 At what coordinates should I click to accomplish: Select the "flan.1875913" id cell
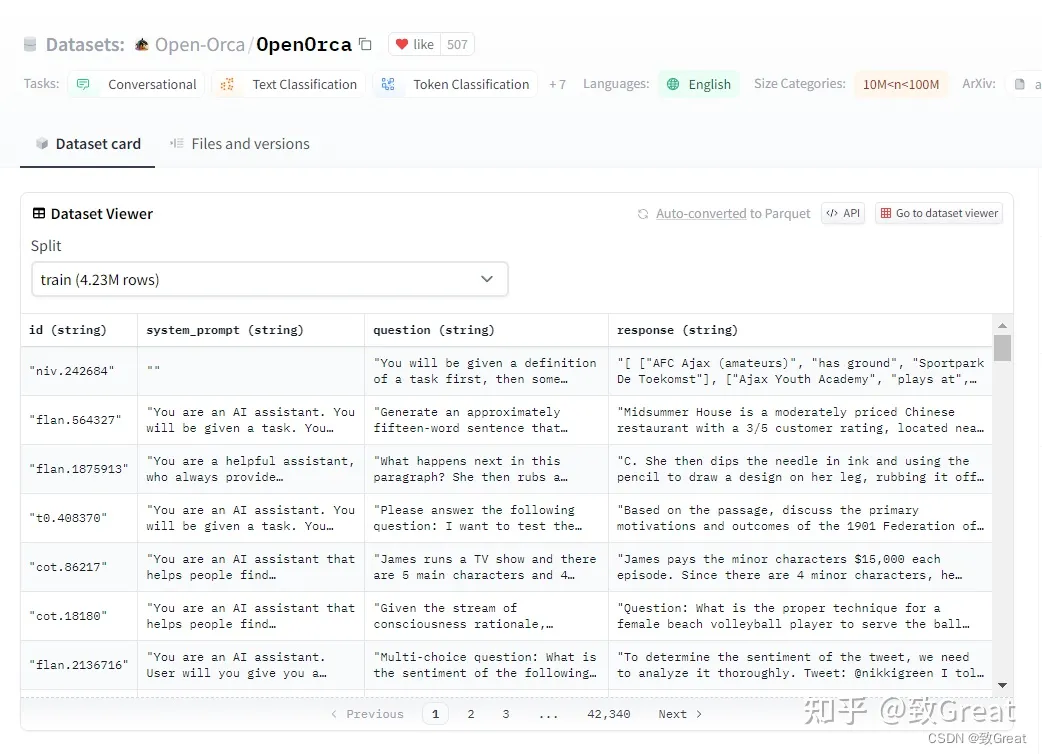(79, 469)
